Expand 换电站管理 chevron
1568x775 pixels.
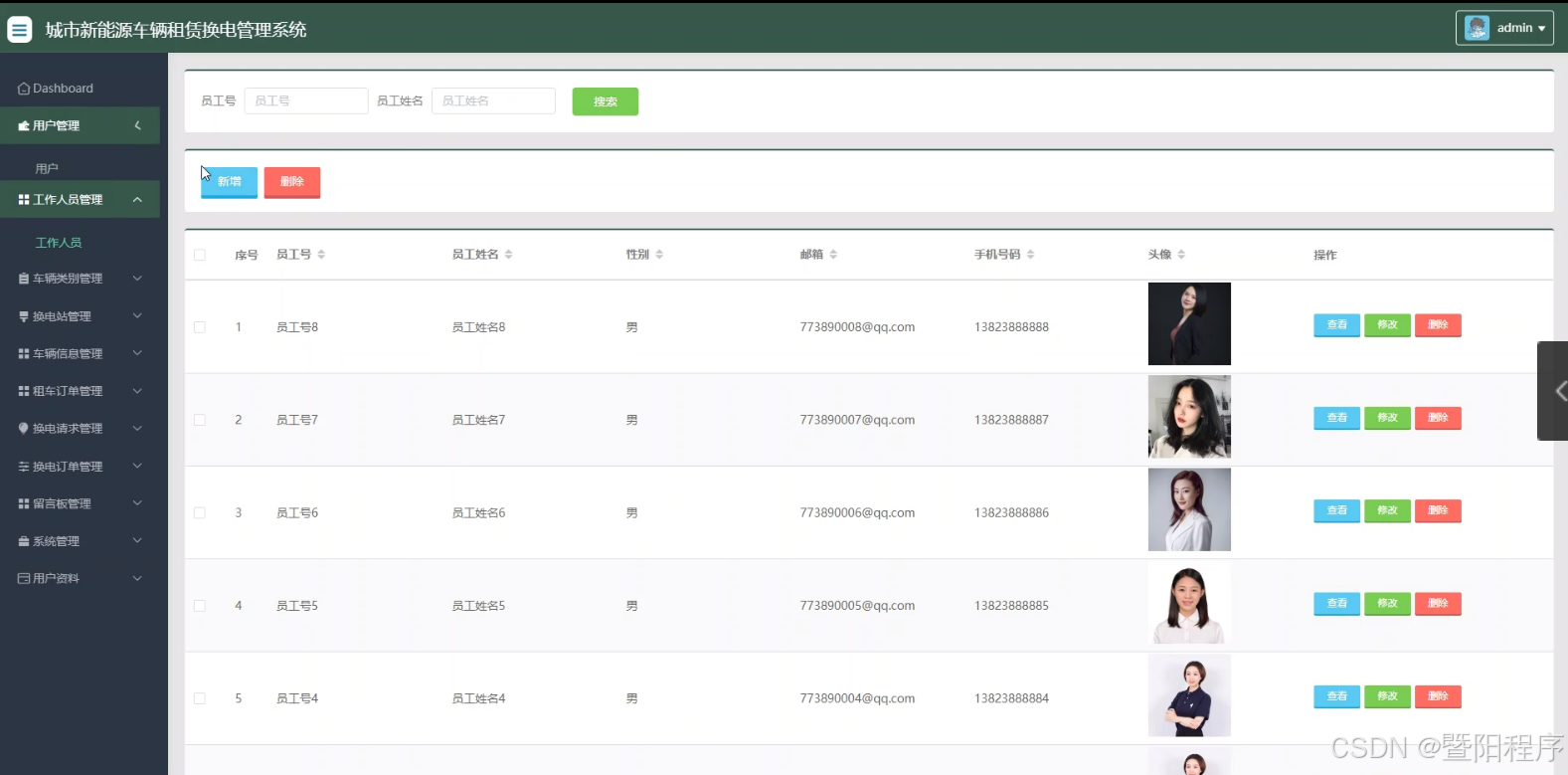pyautogui.click(x=137, y=316)
